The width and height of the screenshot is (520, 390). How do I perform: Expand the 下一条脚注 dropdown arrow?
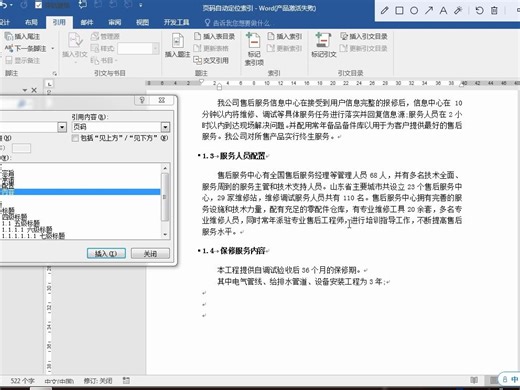53,49
